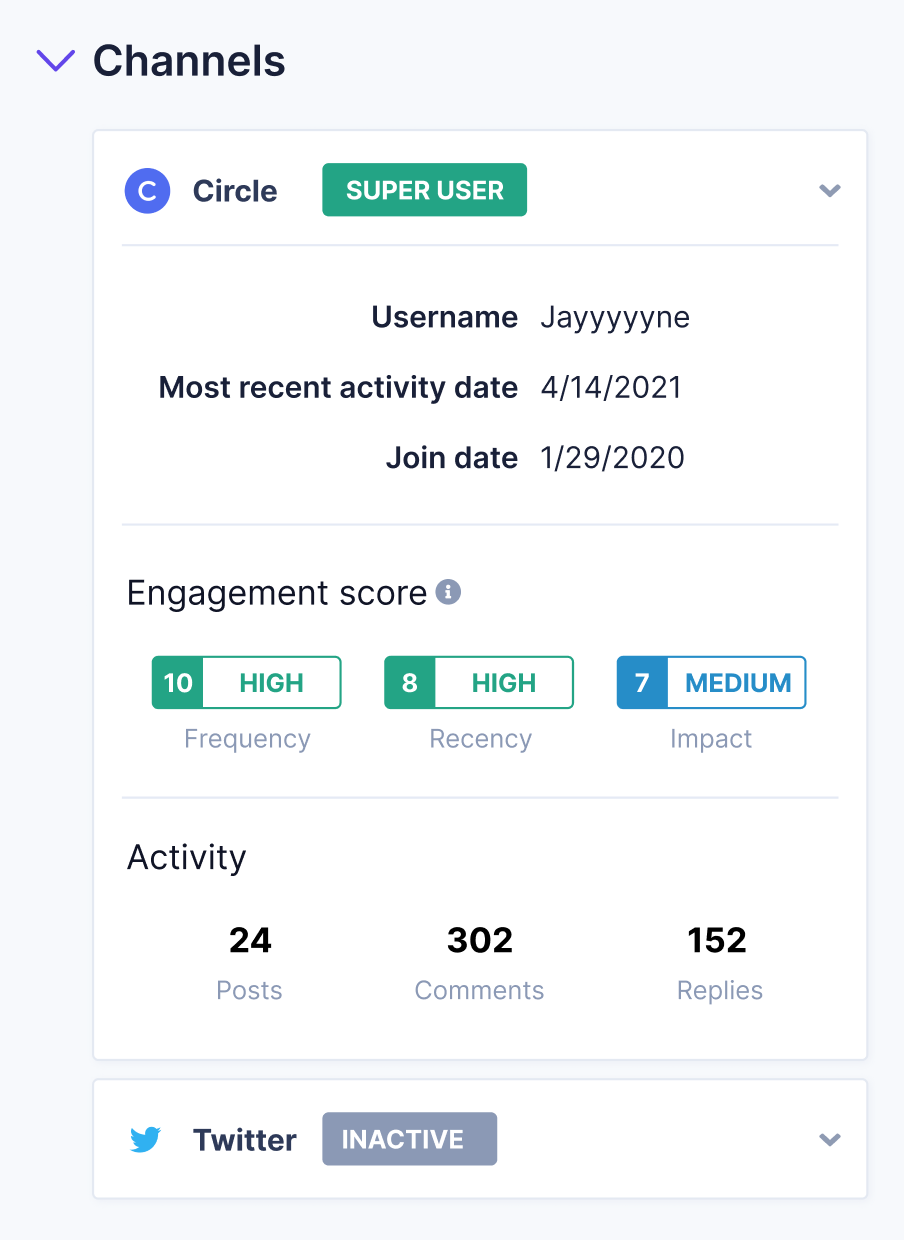Click the username Jayyyyyne
904x1240 pixels.
point(615,318)
